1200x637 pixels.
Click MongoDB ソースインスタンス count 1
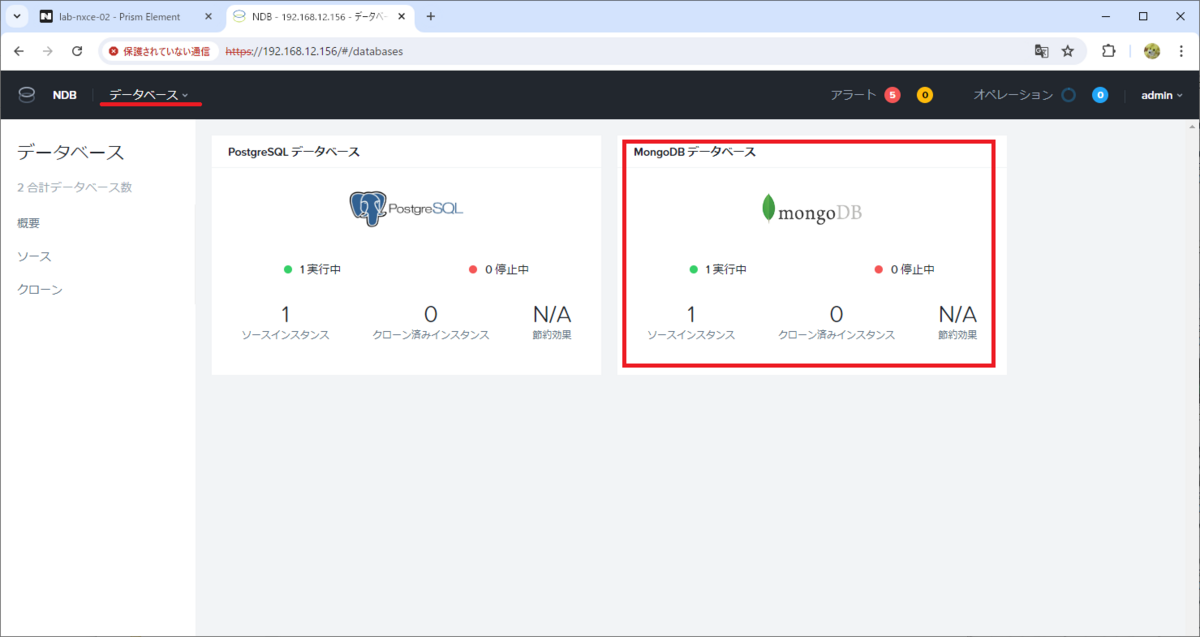690,314
